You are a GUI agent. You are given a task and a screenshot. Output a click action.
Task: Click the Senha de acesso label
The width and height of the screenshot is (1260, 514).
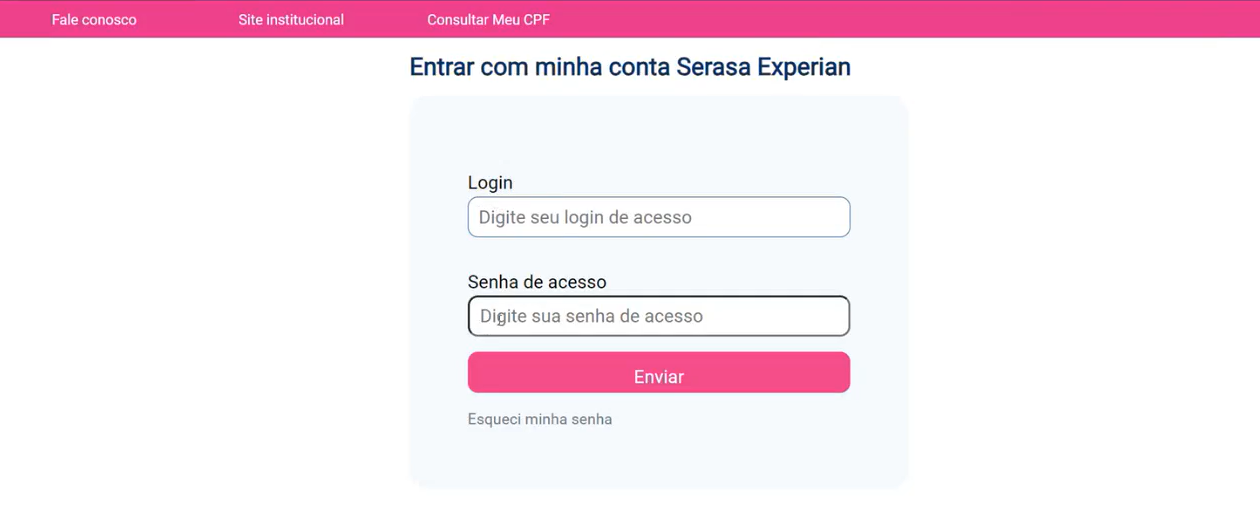click(537, 282)
